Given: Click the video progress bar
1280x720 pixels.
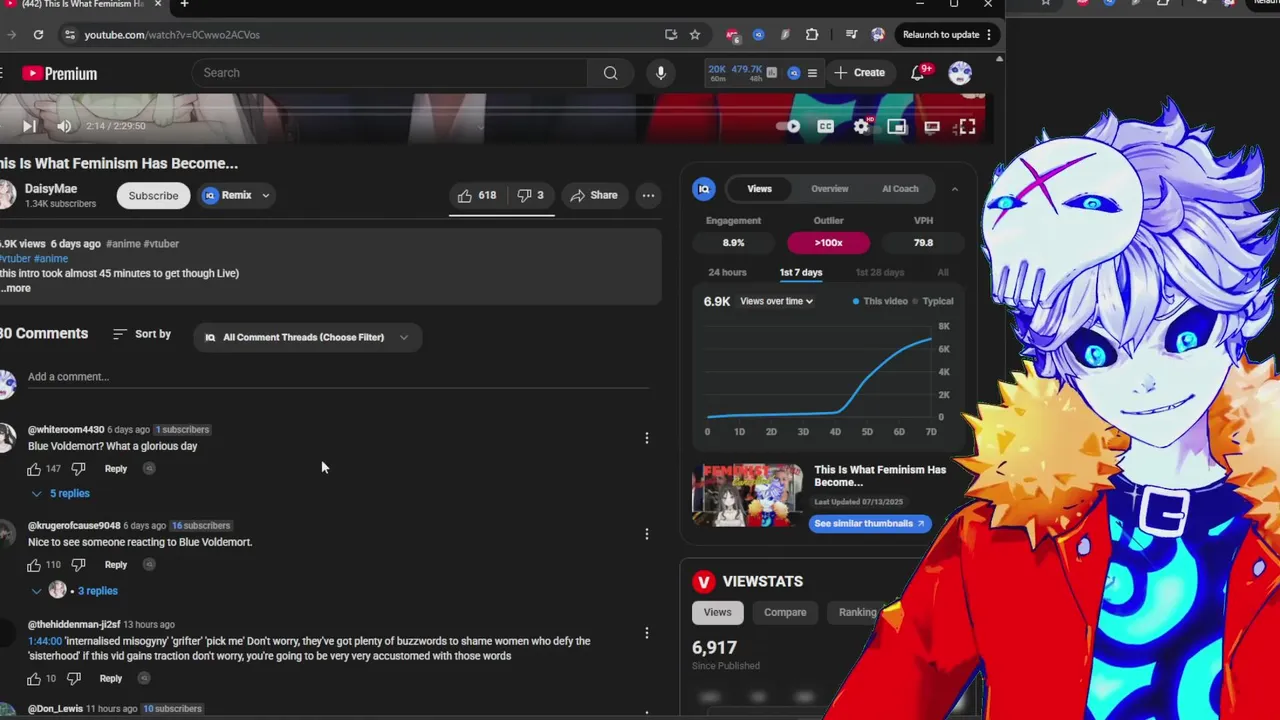Looking at the screenshot, I should [493, 106].
